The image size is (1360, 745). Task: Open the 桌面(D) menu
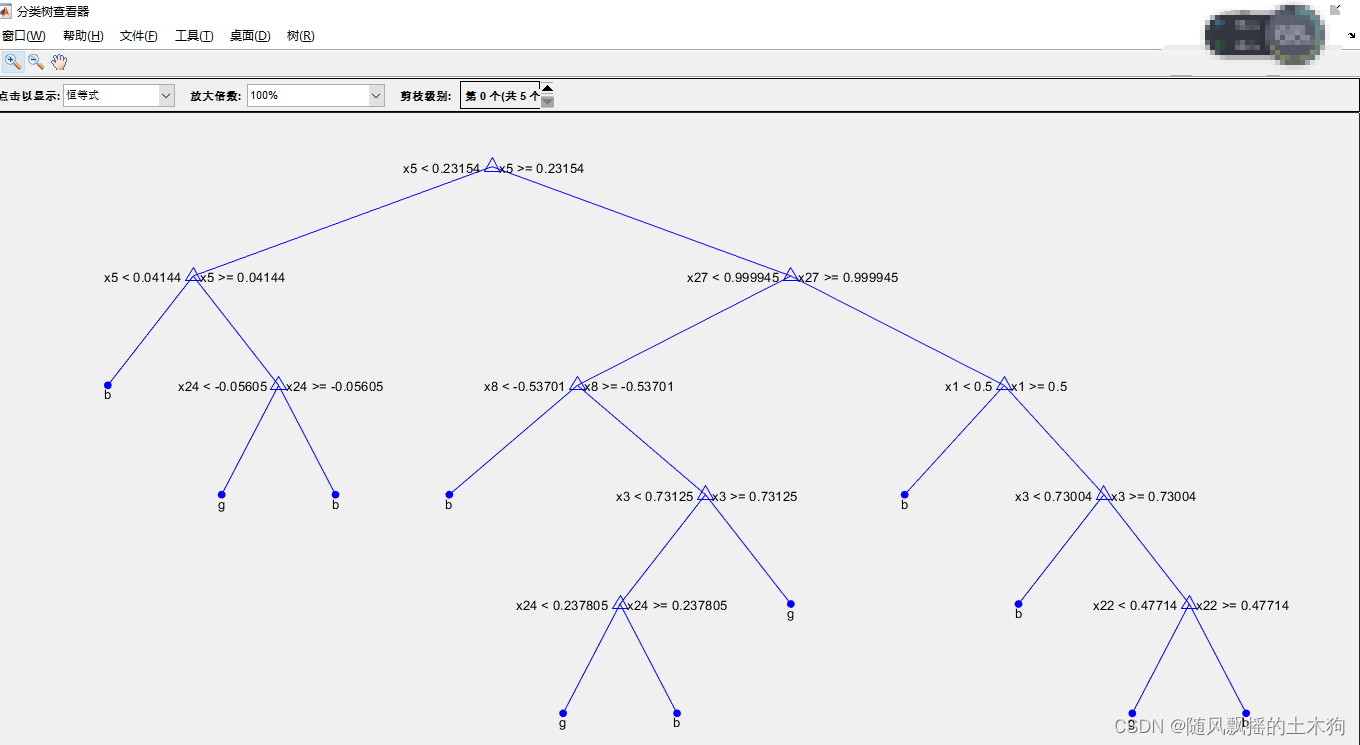pyautogui.click(x=250, y=36)
